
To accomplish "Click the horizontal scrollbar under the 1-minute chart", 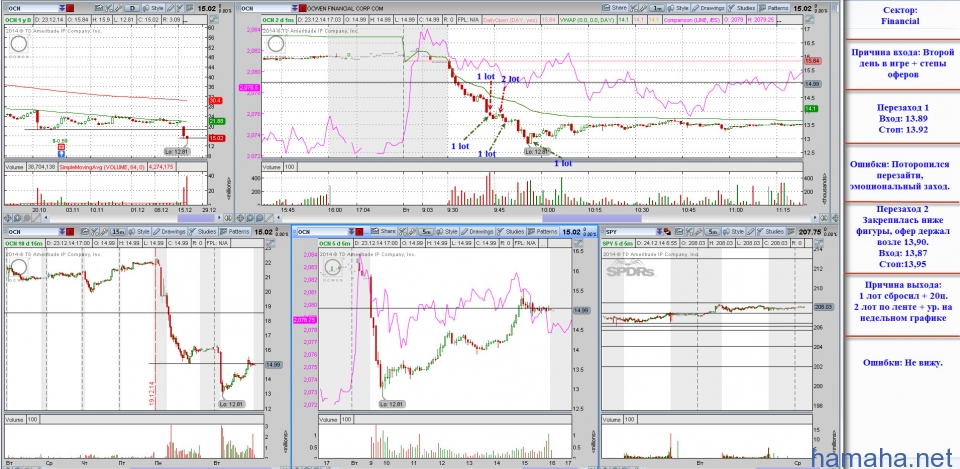I will [x=546, y=218].
